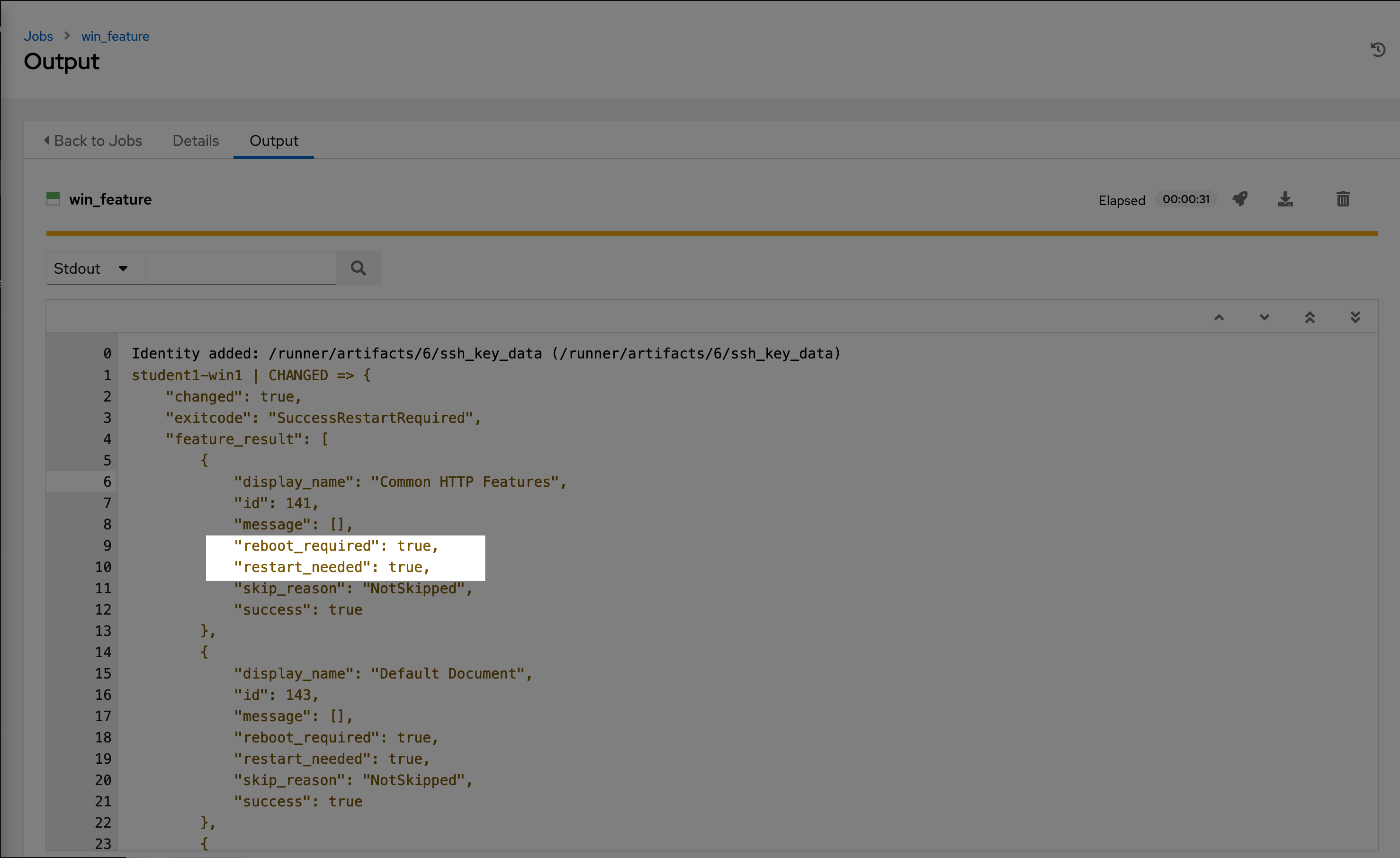
Task: Relaunch the job using the rocket icon
Action: tap(1240, 199)
